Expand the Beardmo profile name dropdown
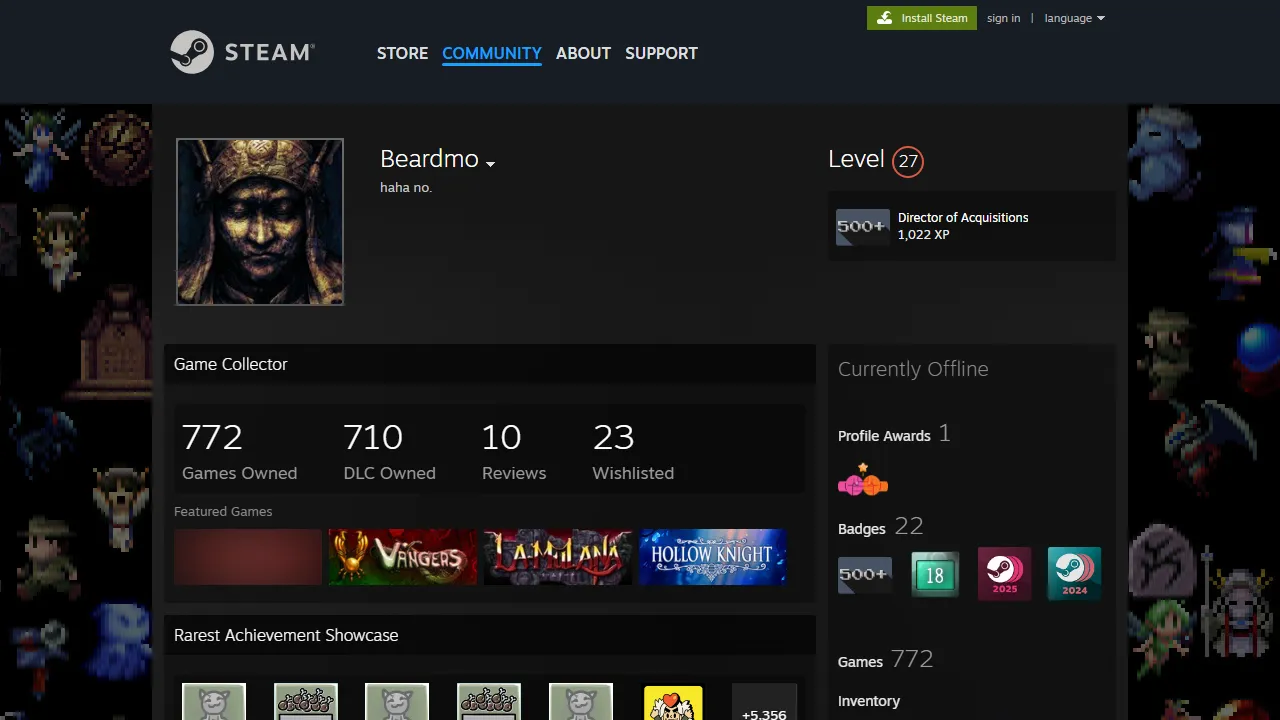 [490, 162]
